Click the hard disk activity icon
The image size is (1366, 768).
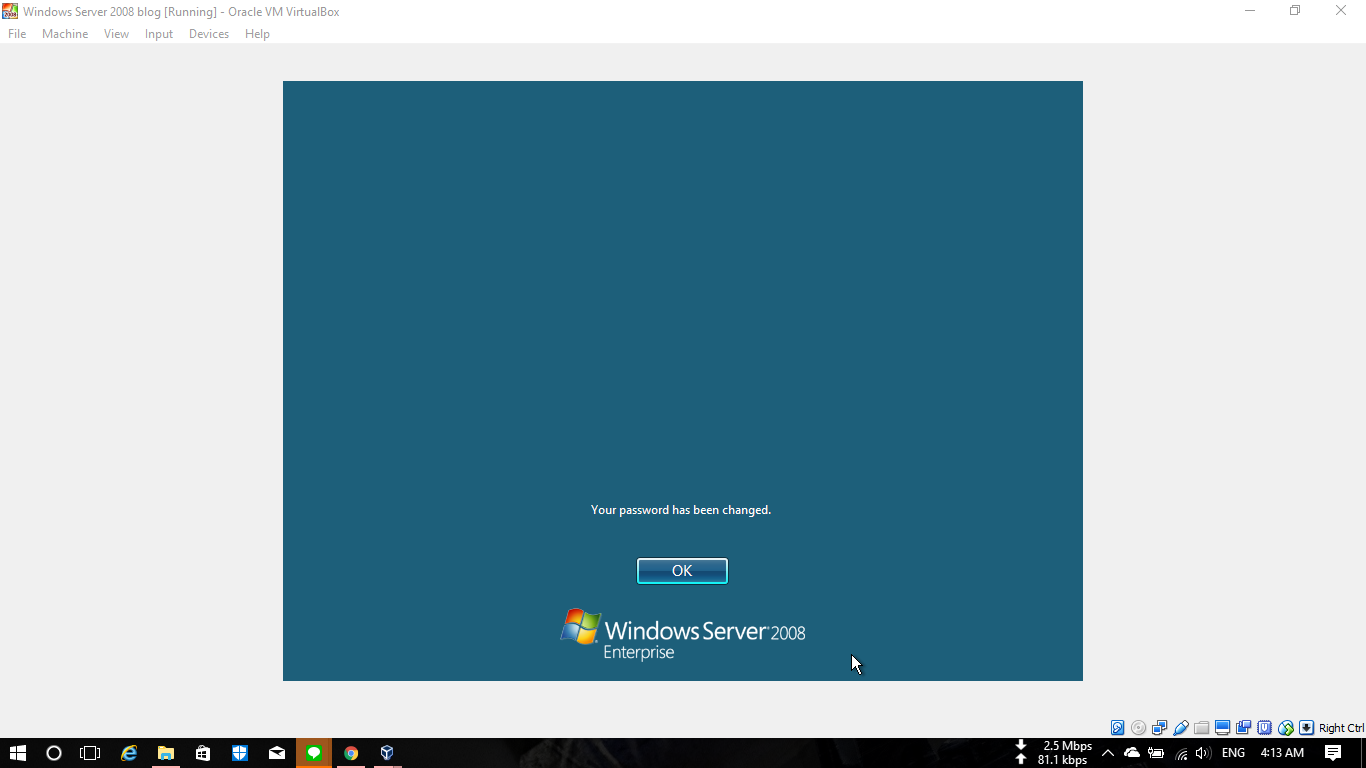point(1117,728)
